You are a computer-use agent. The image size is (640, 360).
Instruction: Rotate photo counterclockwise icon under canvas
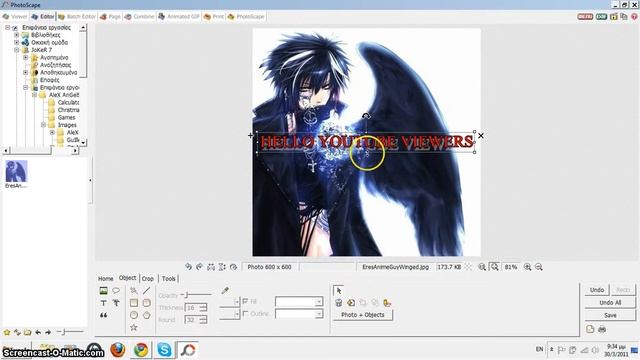click(188, 267)
